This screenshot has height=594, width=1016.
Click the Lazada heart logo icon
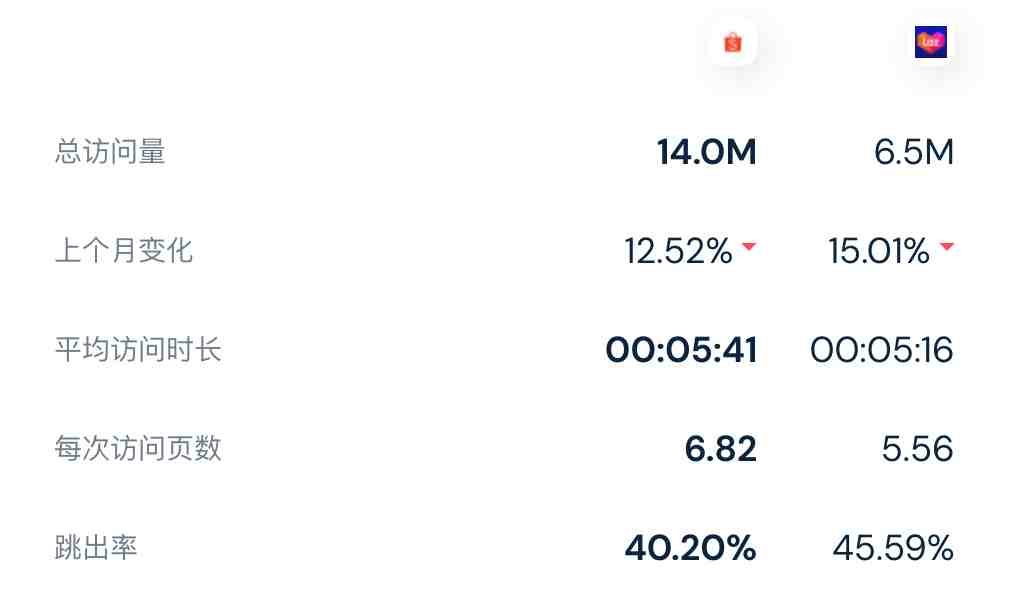(x=930, y=42)
